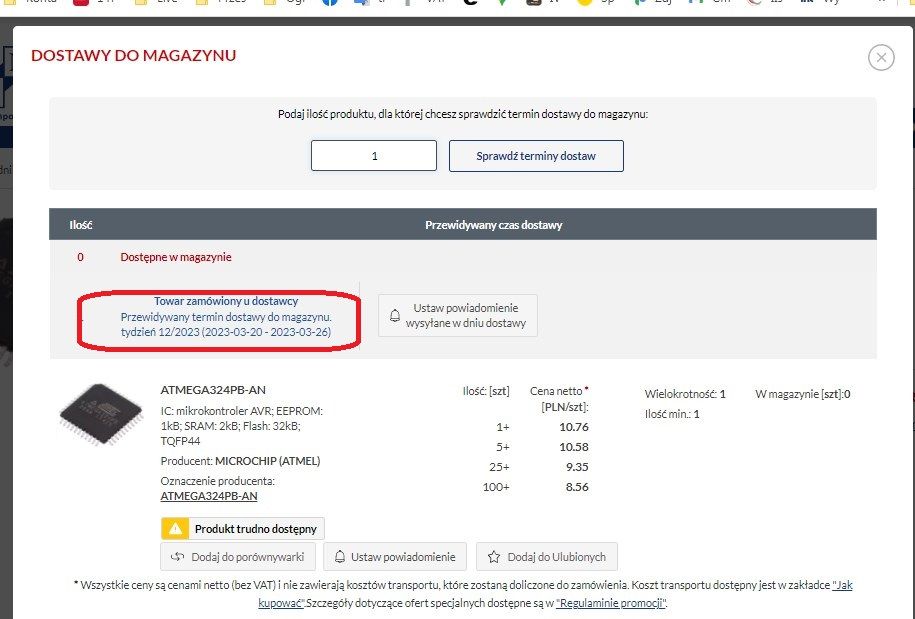Add product via Dodaj do porównywarki
The width and height of the screenshot is (915, 619).
[x=238, y=557]
